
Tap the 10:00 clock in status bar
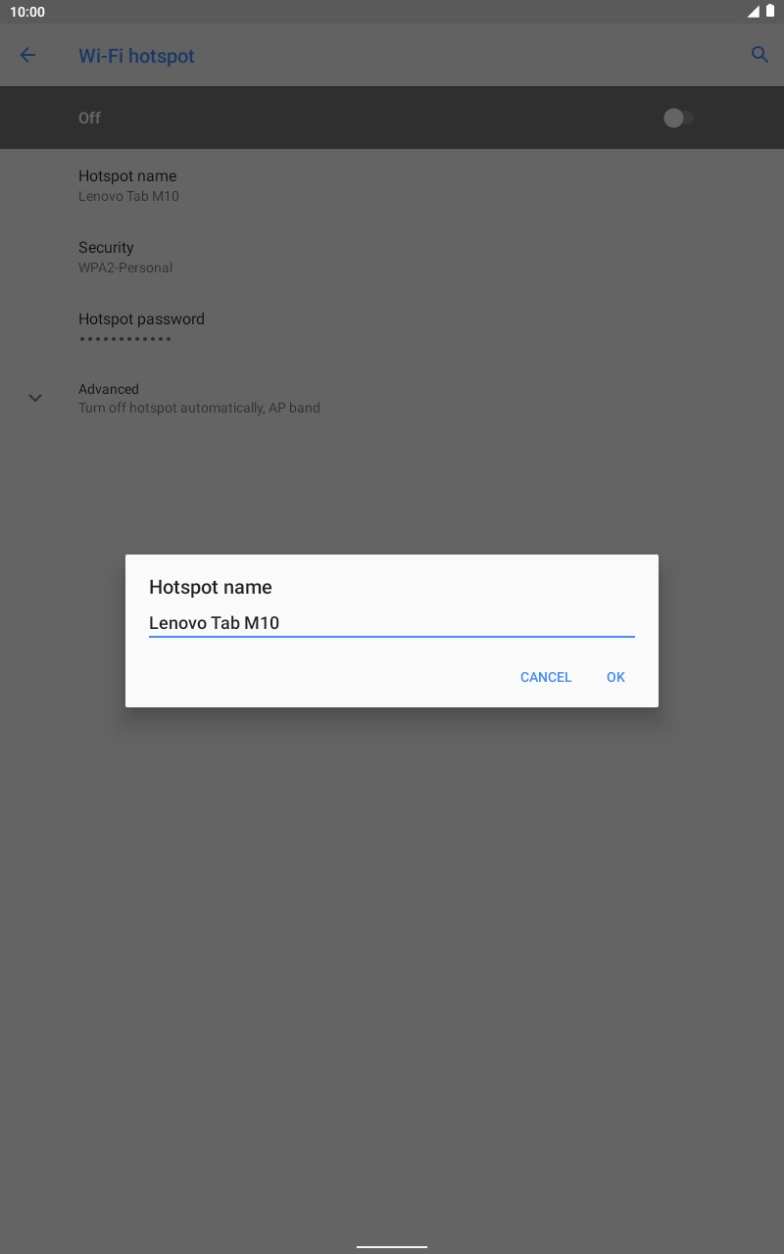[x=27, y=11]
